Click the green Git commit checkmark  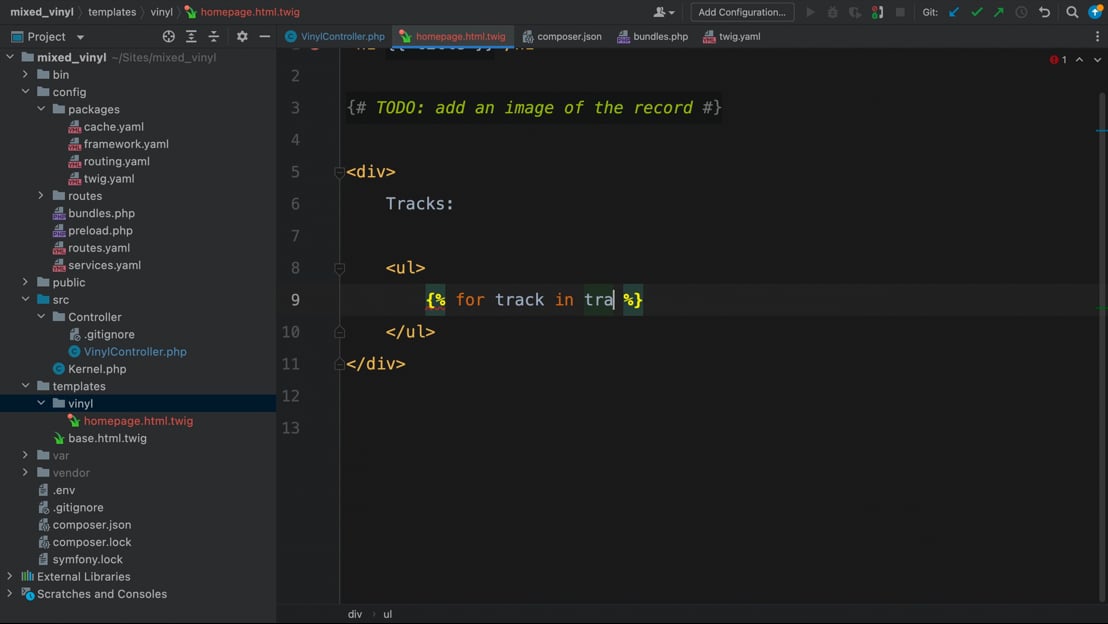click(977, 12)
